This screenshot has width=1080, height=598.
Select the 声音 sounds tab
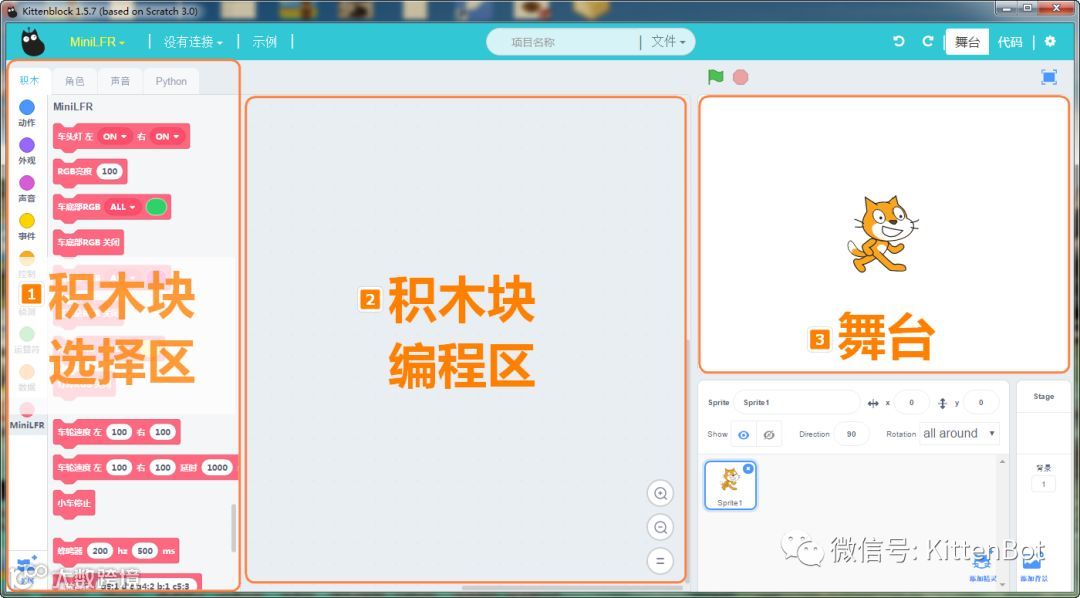(x=120, y=81)
